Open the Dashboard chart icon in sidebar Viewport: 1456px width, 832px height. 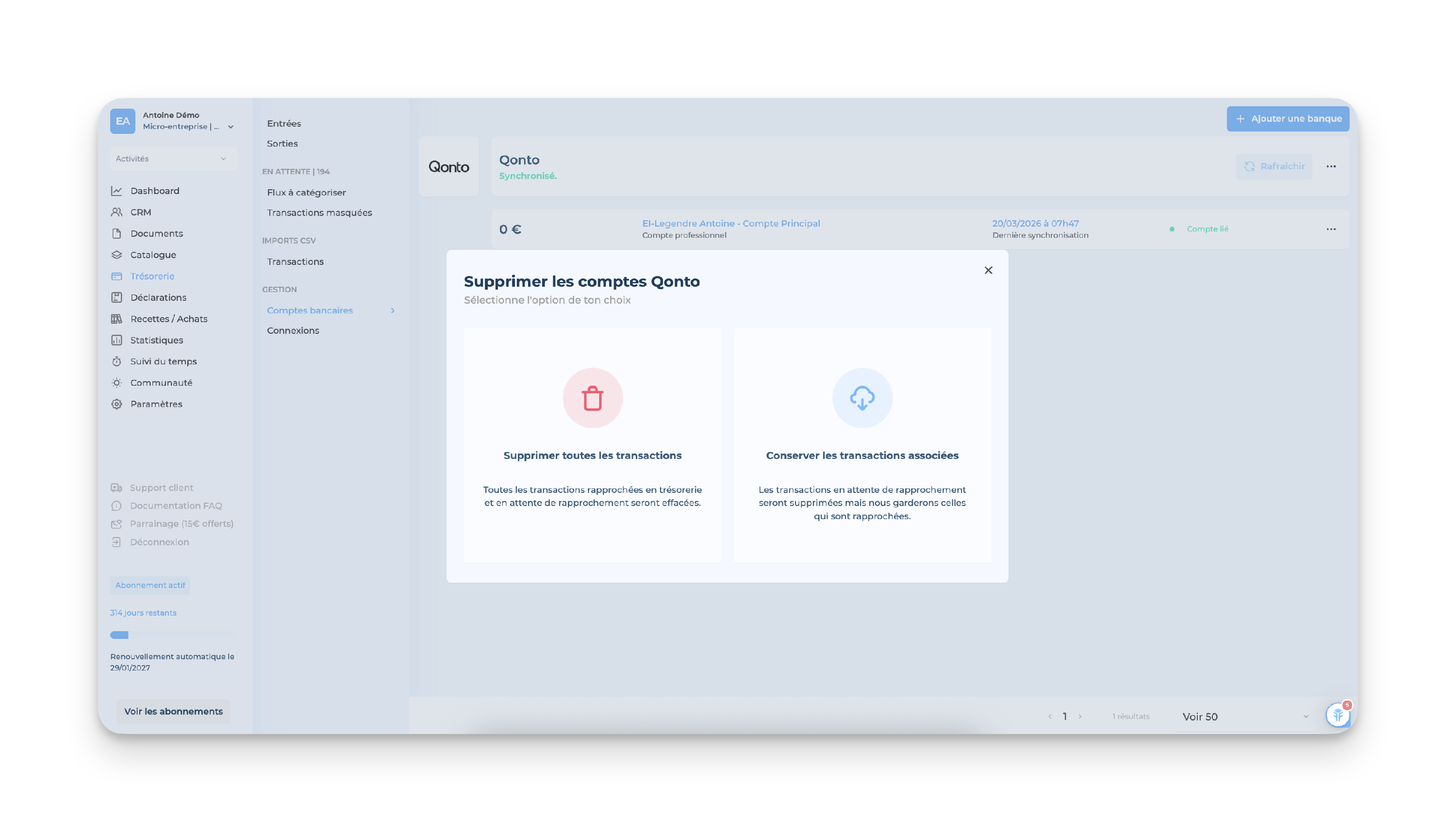tap(116, 191)
